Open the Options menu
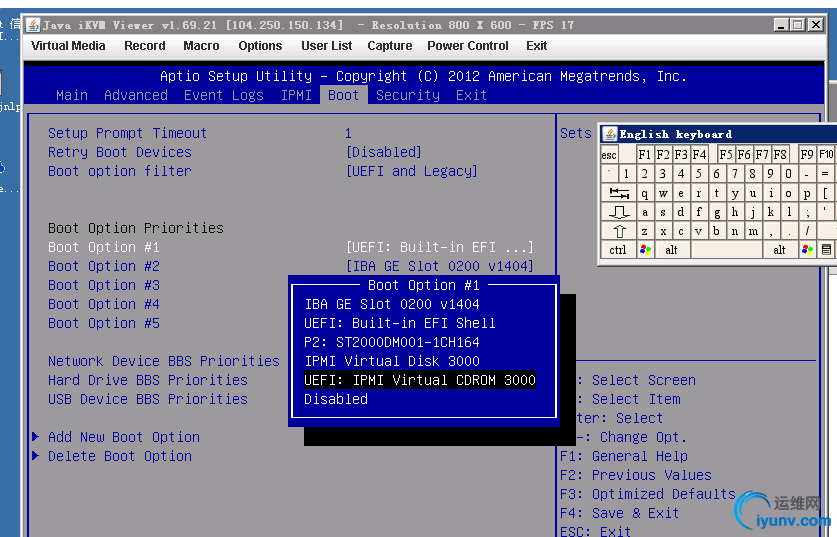 [260, 46]
